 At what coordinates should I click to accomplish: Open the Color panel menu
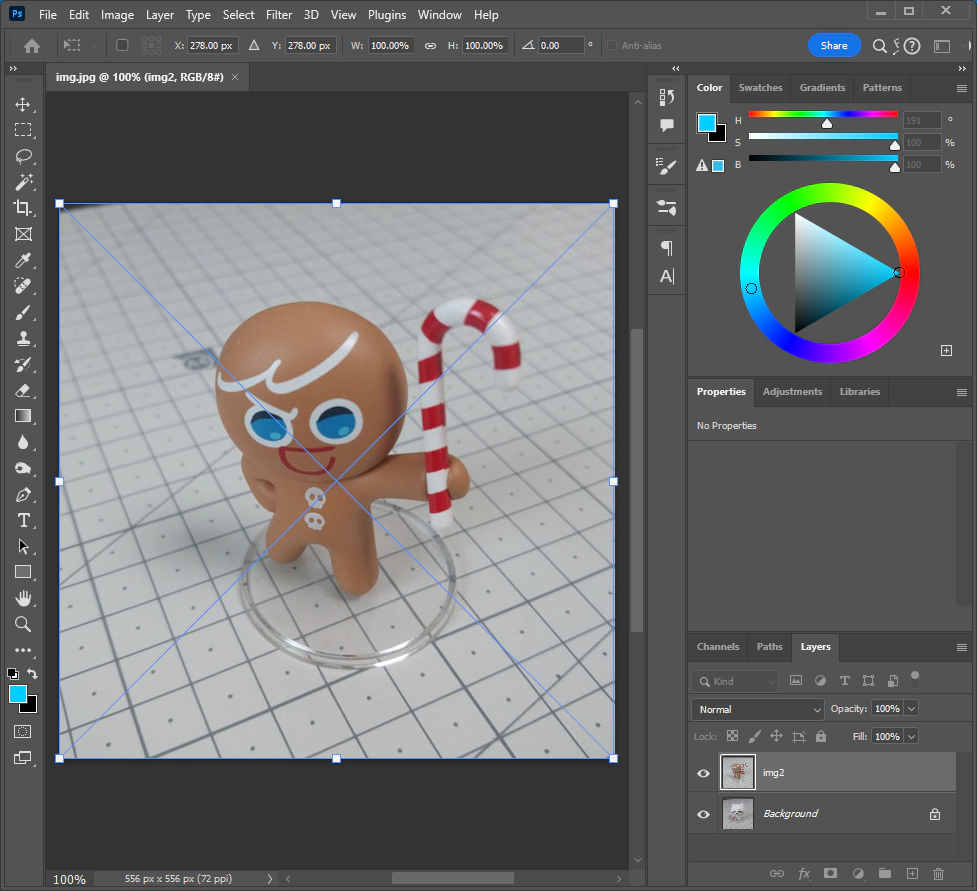coord(962,88)
